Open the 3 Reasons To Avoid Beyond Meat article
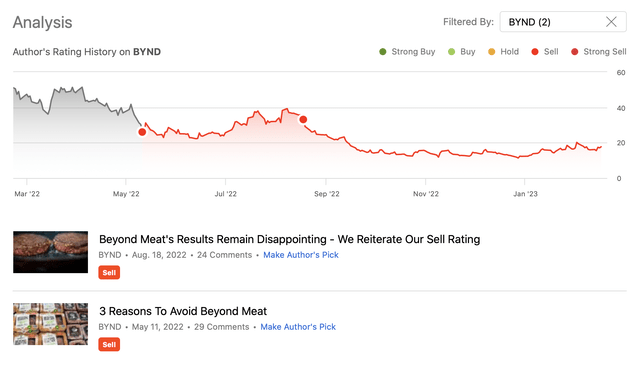The height and width of the screenshot is (380, 640). [183, 311]
